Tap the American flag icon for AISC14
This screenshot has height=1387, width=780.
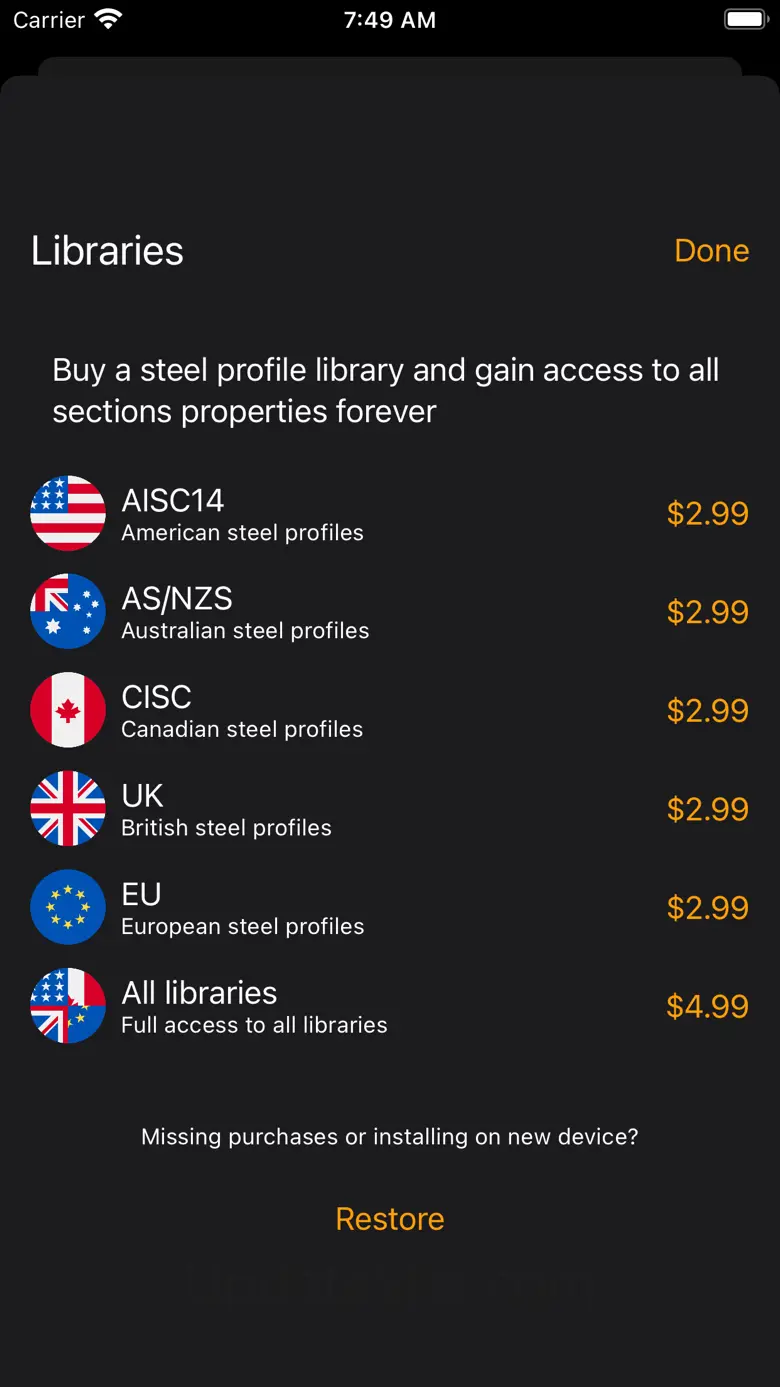coord(68,513)
